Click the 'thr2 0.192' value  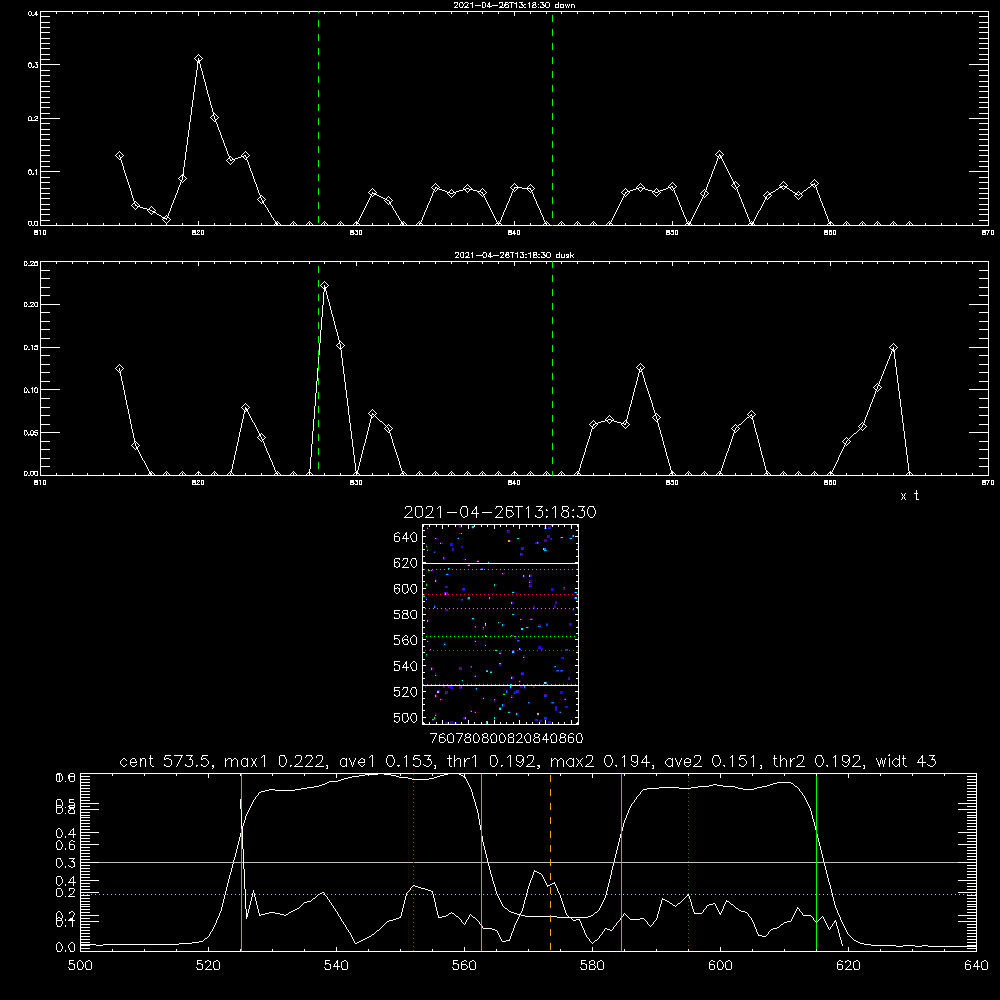820,761
